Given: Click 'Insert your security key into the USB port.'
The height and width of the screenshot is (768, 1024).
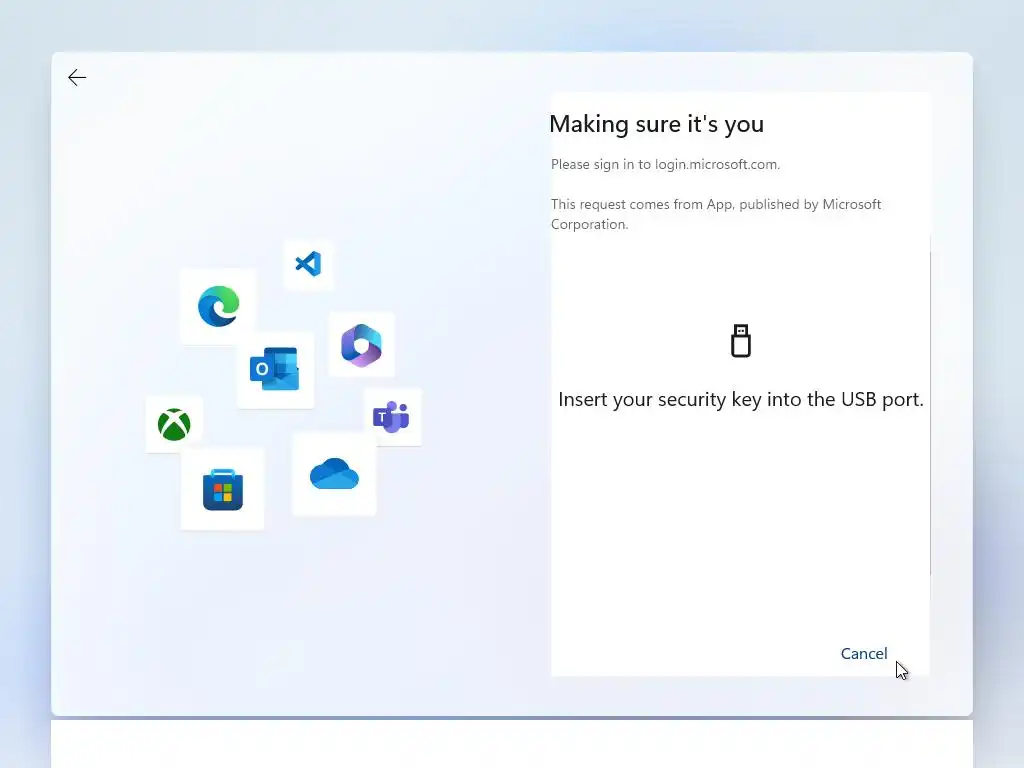Looking at the screenshot, I should tap(741, 399).
